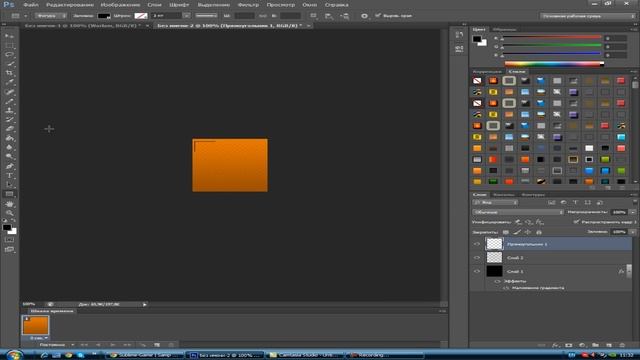Select the Gradient tool
This screenshot has height=360, width=640.
(x=9, y=138)
